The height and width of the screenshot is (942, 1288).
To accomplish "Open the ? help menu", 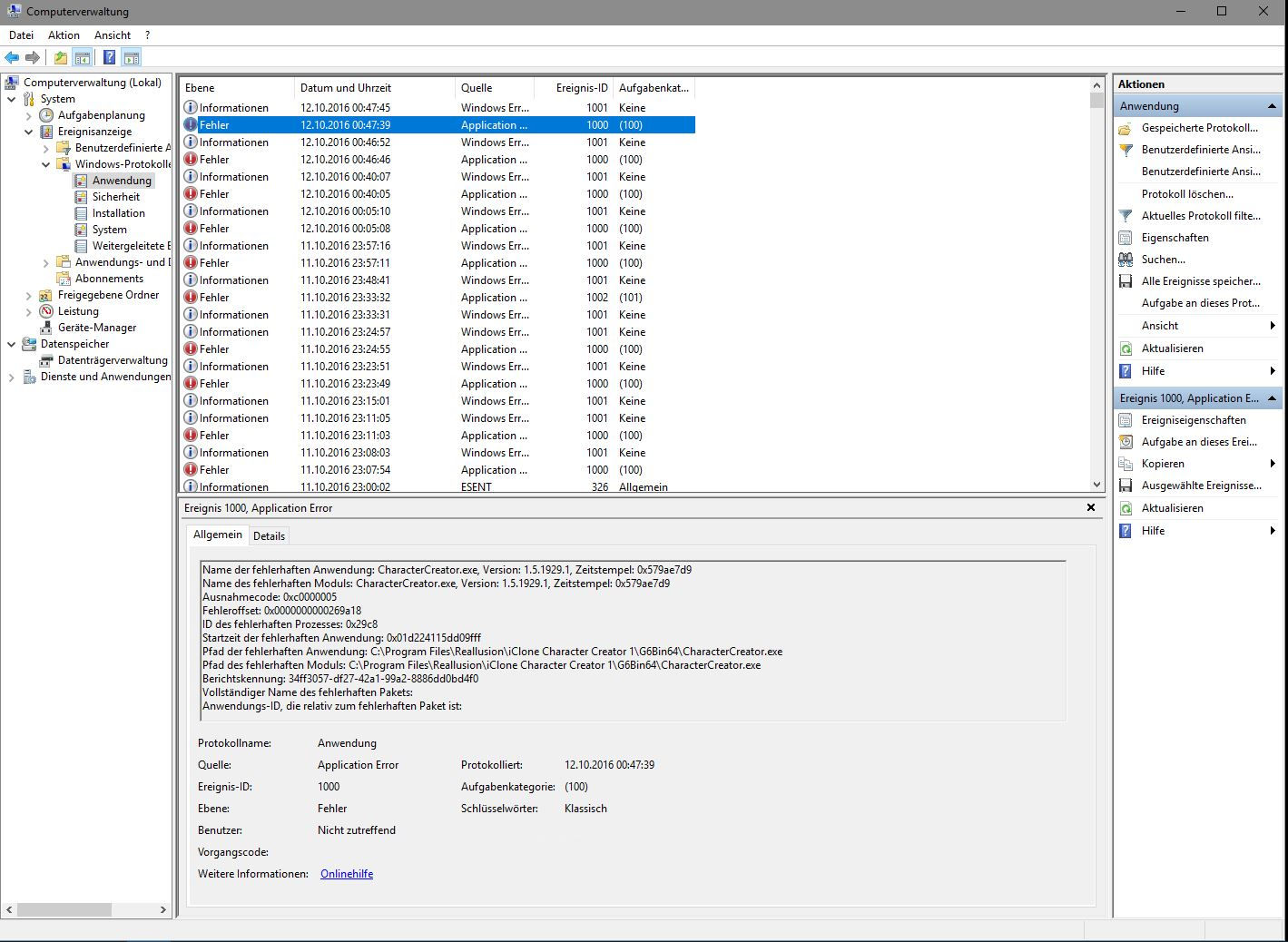I will (147, 35).
